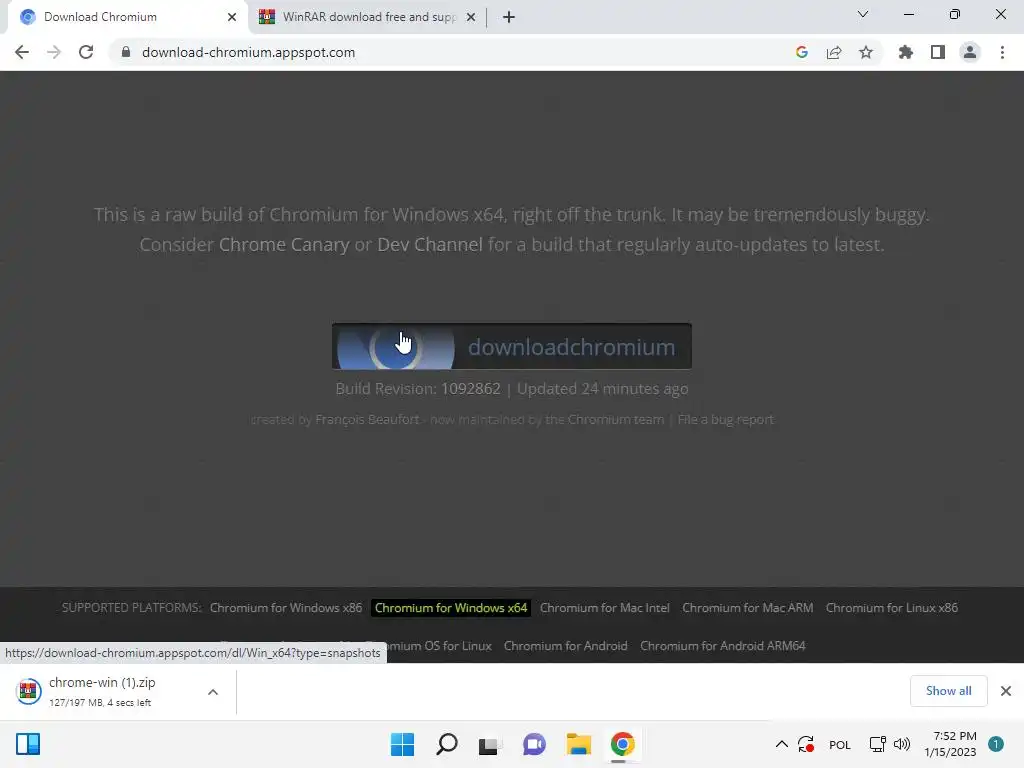The image size is (1024, 768).
Task: Open the clock showing 7:52 PM
Action: point(950,744)
